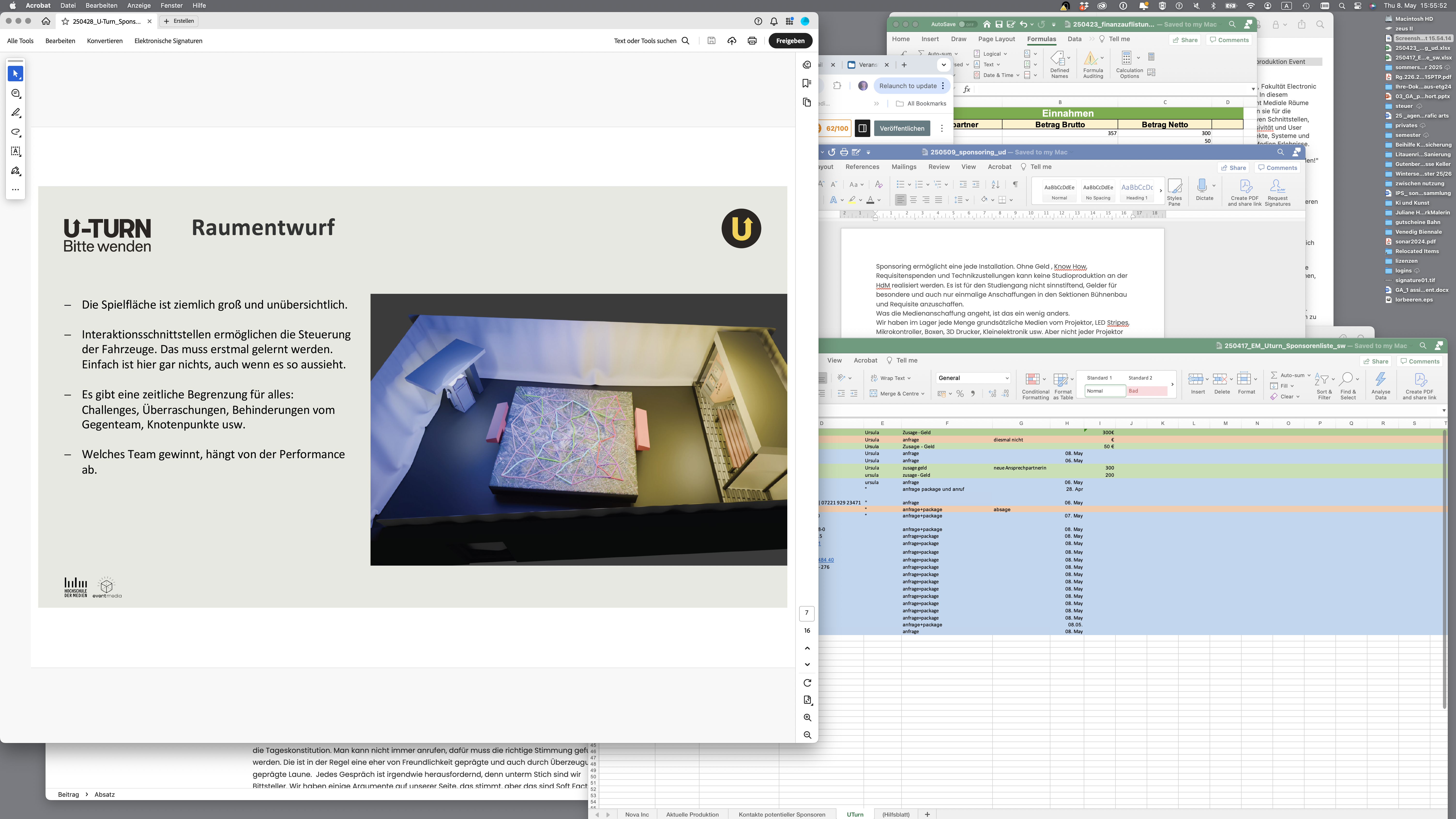Zoom in on the PDF page

tap(807, 718)
